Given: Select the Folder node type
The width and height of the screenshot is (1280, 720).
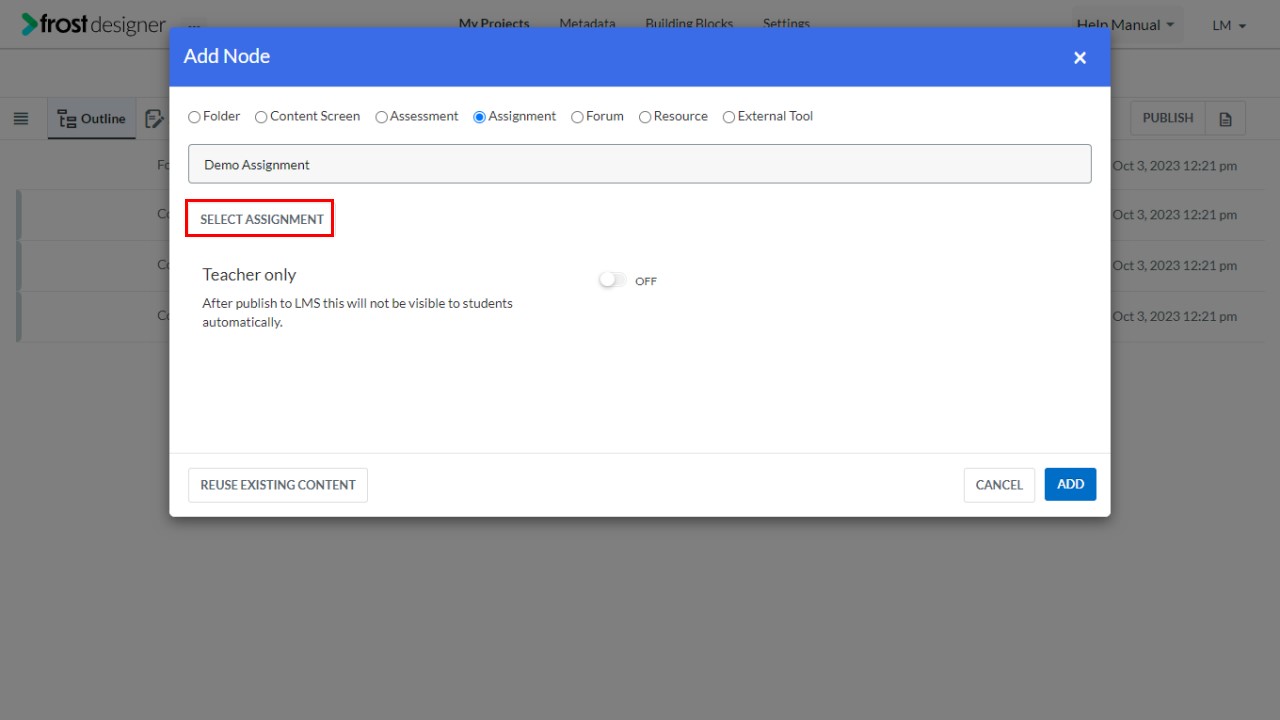Looking at the screenshot, I should 194,117.
